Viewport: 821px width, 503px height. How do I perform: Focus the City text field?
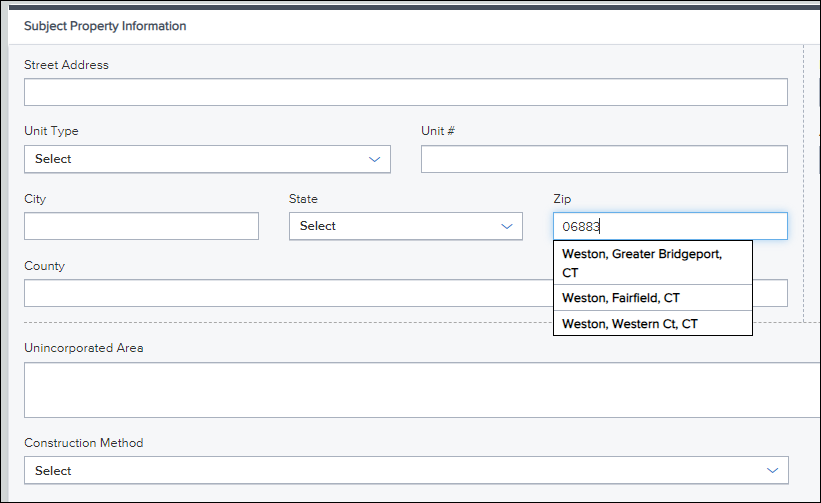[x=141, y=226]
